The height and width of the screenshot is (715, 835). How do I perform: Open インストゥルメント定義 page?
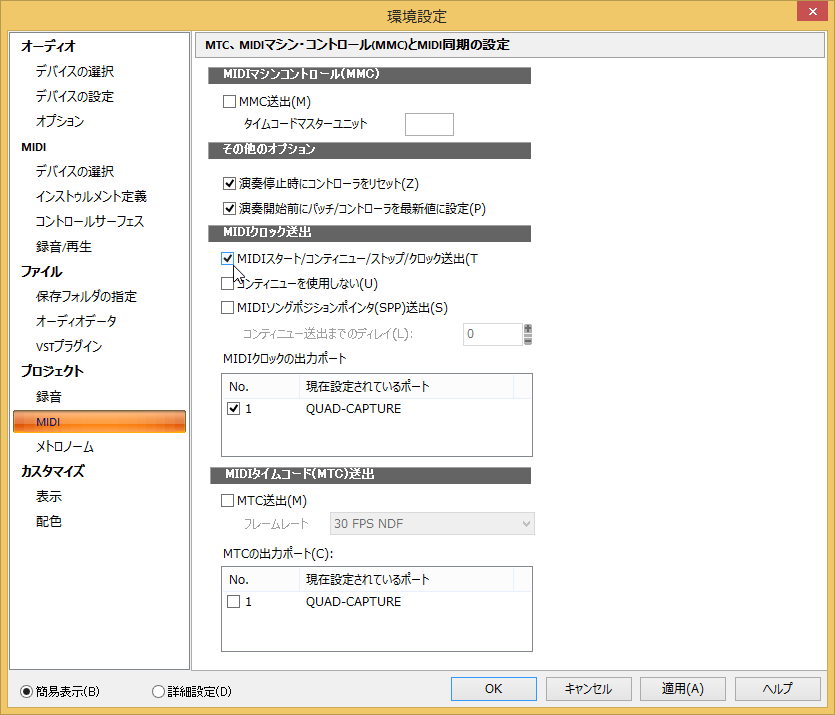91,196
